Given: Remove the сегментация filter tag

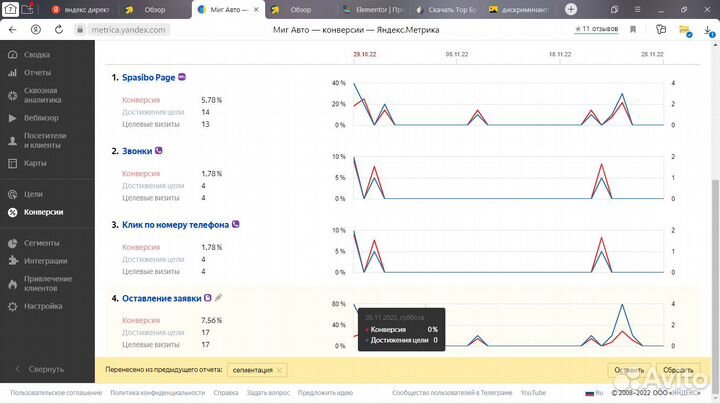Looking at the screenshot, I should point(279,370).
